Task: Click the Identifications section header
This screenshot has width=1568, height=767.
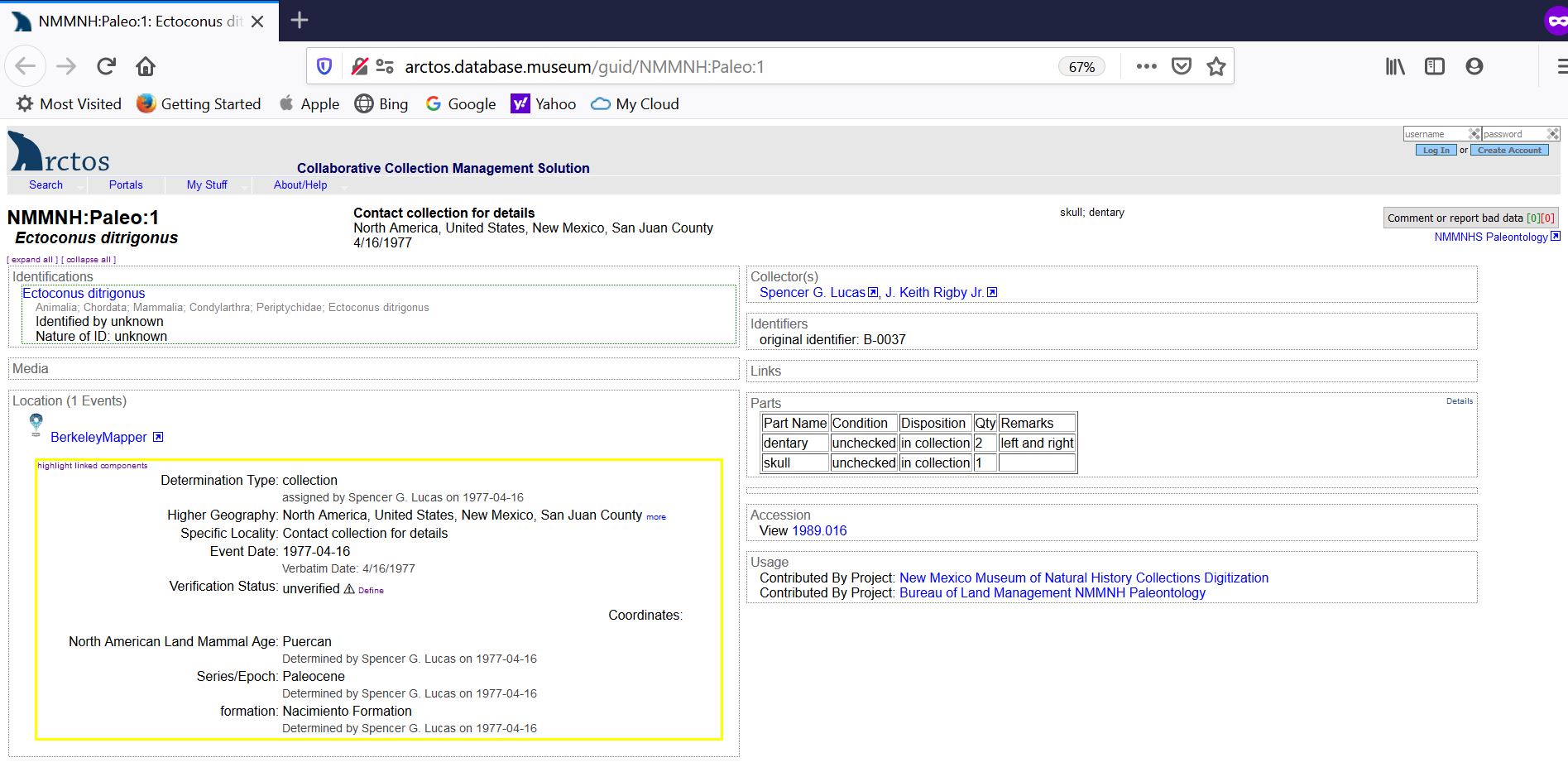Action: [x=52, y=276]
